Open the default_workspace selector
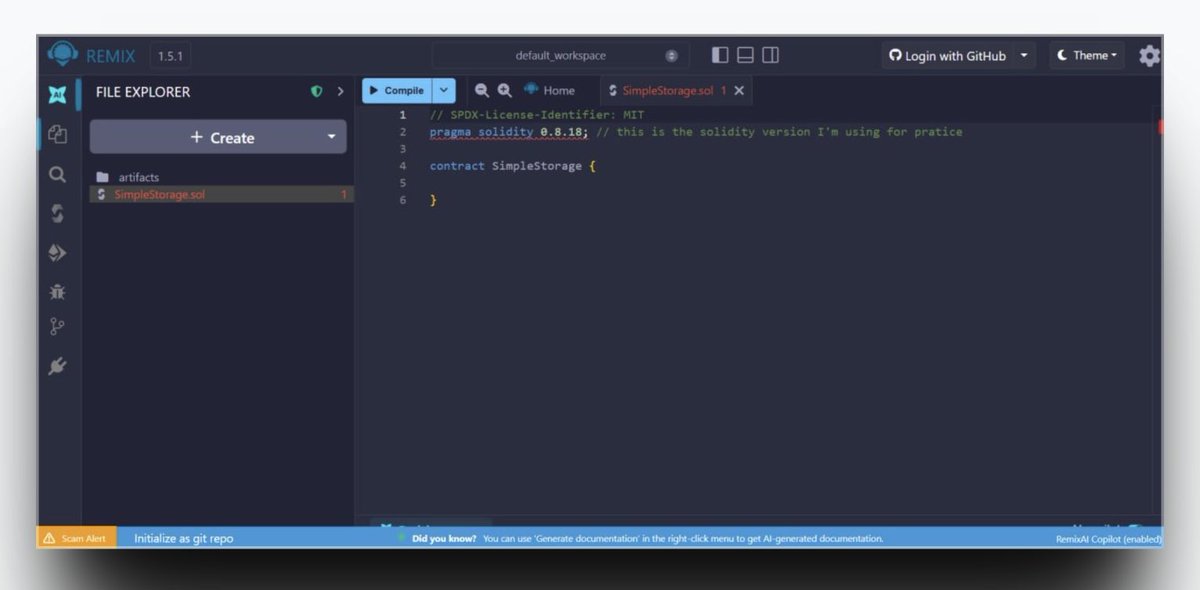Screen dimensions: 1200x590 (560, 55)
